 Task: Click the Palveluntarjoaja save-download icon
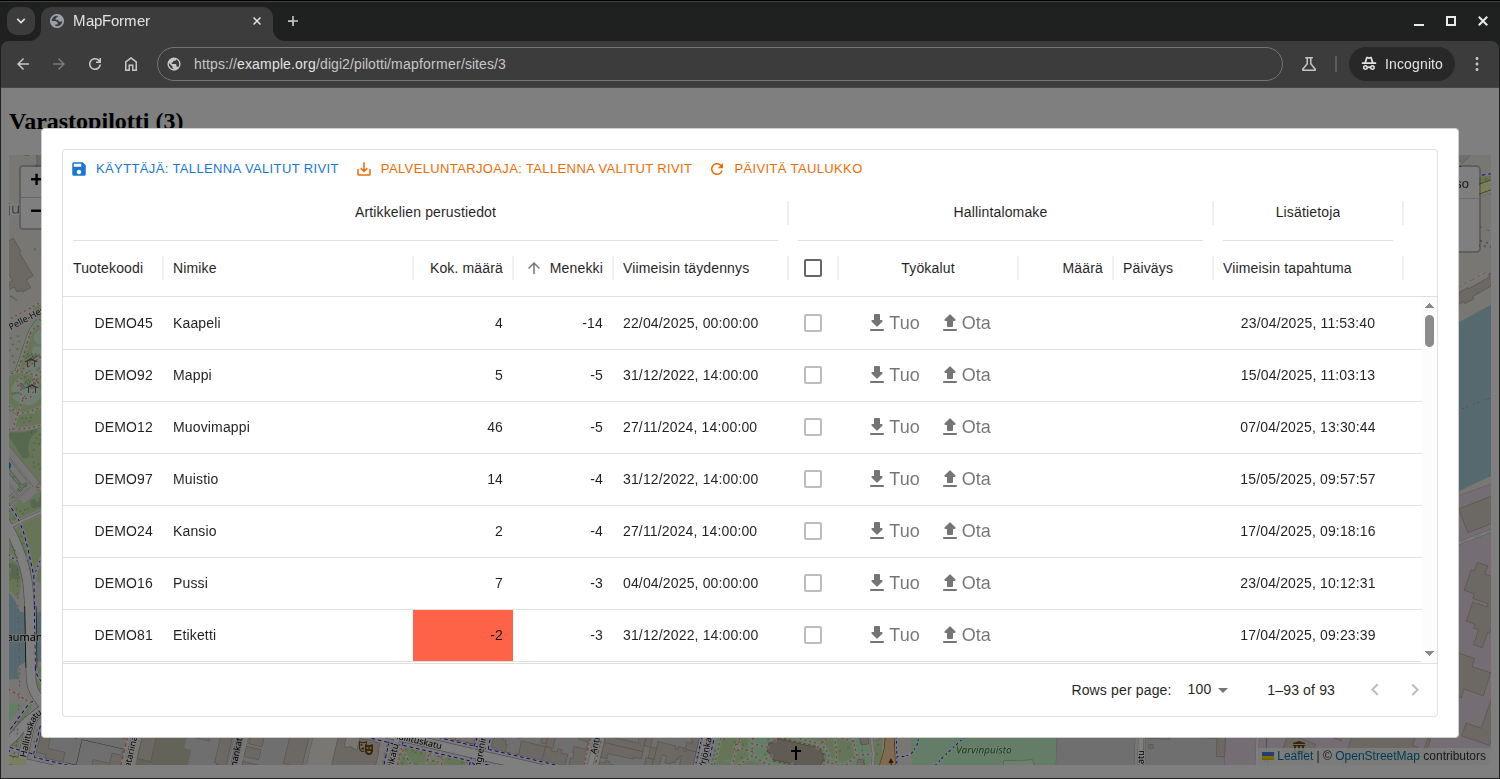click(364, 169)
